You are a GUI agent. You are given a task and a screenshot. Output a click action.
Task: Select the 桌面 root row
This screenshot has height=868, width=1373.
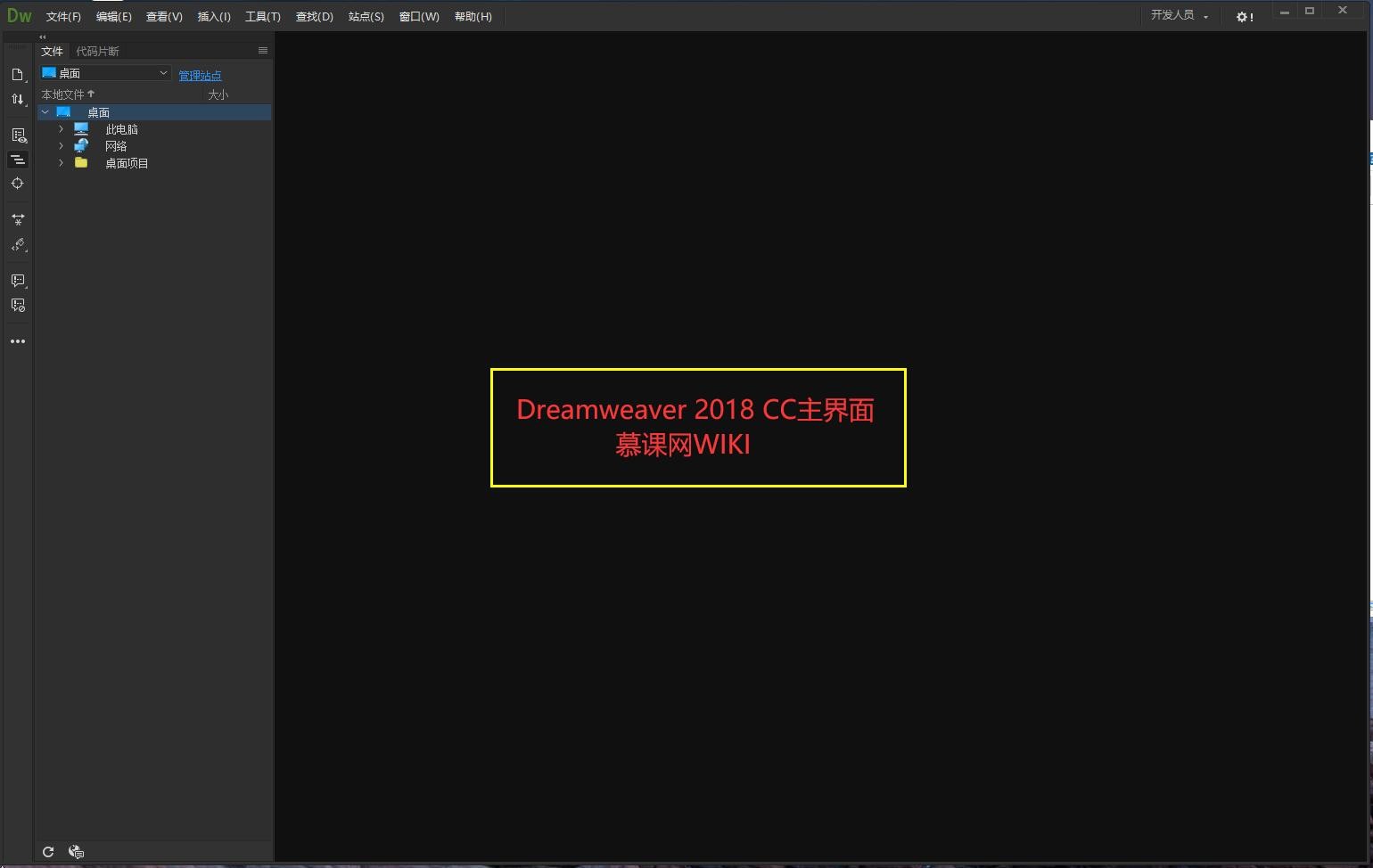[x=154, y=112]
